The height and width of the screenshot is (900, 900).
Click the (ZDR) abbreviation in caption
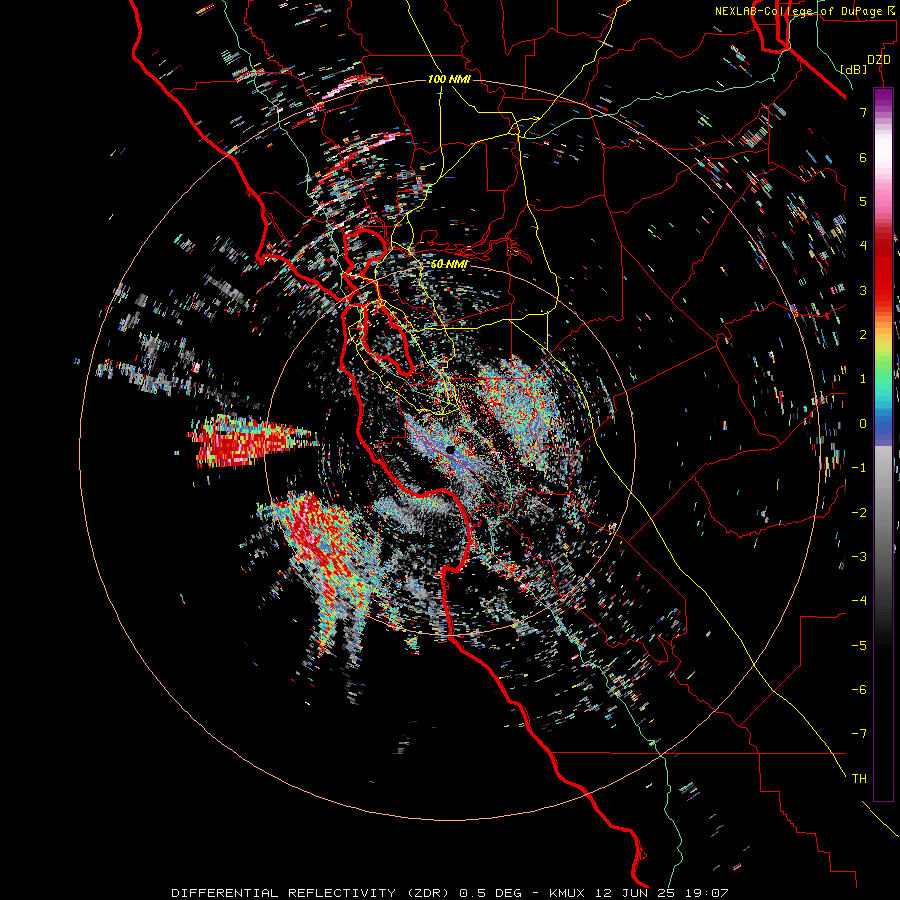431,893
